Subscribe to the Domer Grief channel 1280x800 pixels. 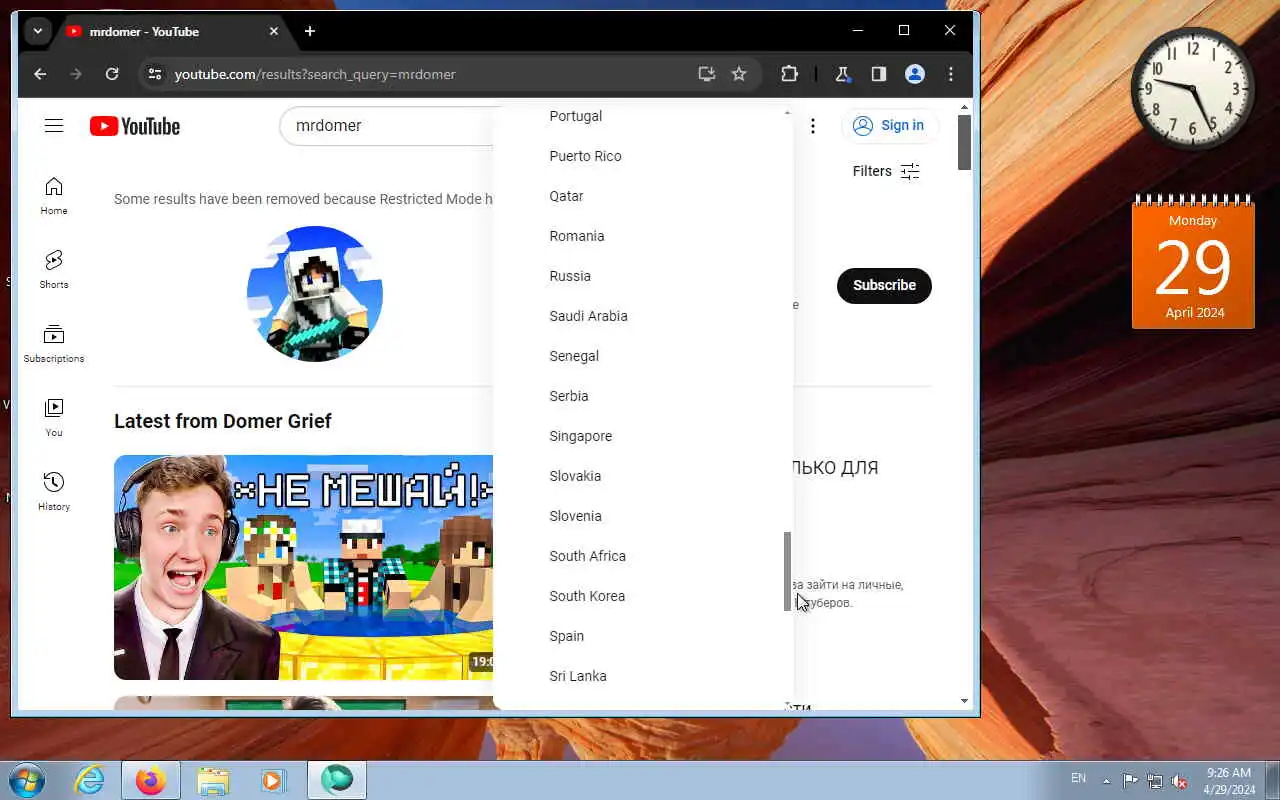[x=884, y=285]
